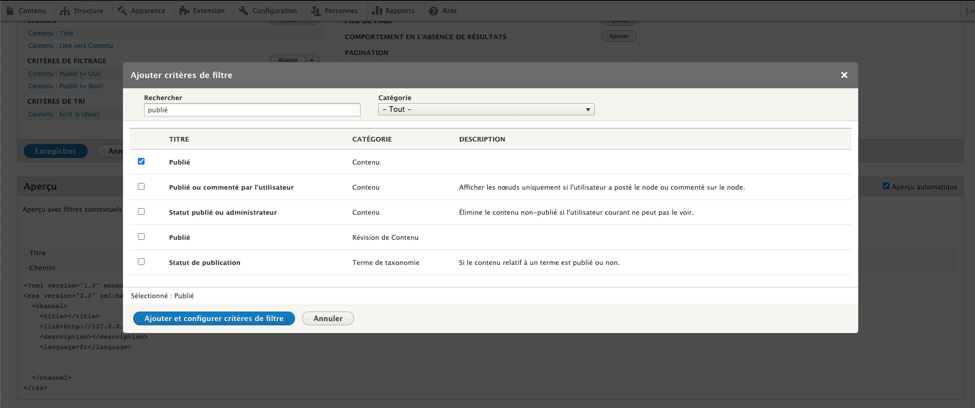
Task: Check Publié ou commenté par l'utilisateur
Action: click(141, 187)
